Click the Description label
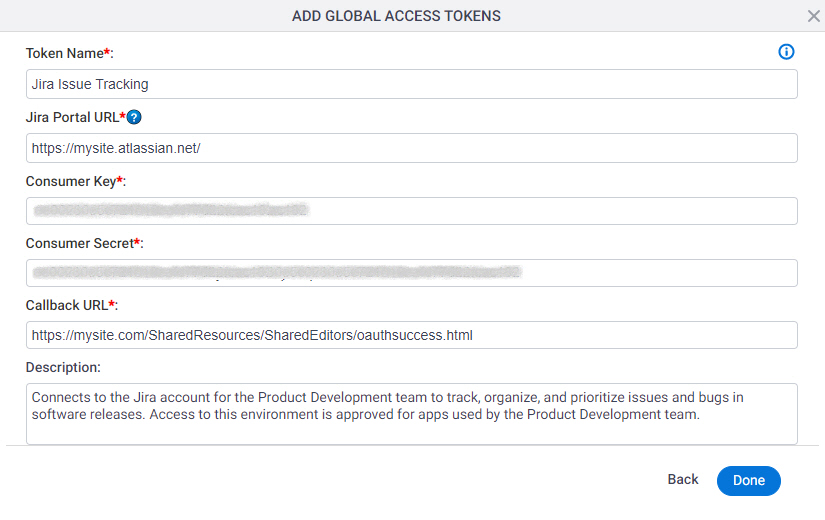825x520 pixels. pos(63,367)
